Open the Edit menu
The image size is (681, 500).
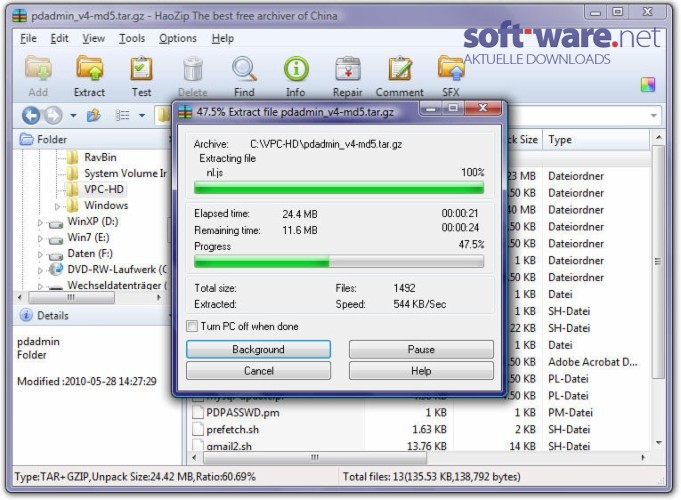(x=59, y=39)
